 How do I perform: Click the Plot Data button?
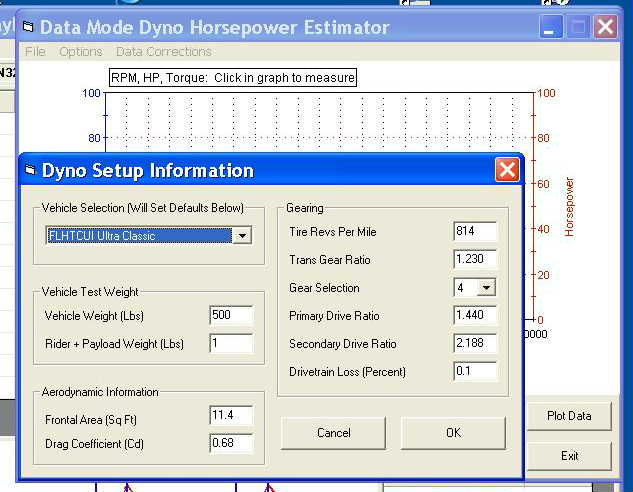(x=569, y=416)
